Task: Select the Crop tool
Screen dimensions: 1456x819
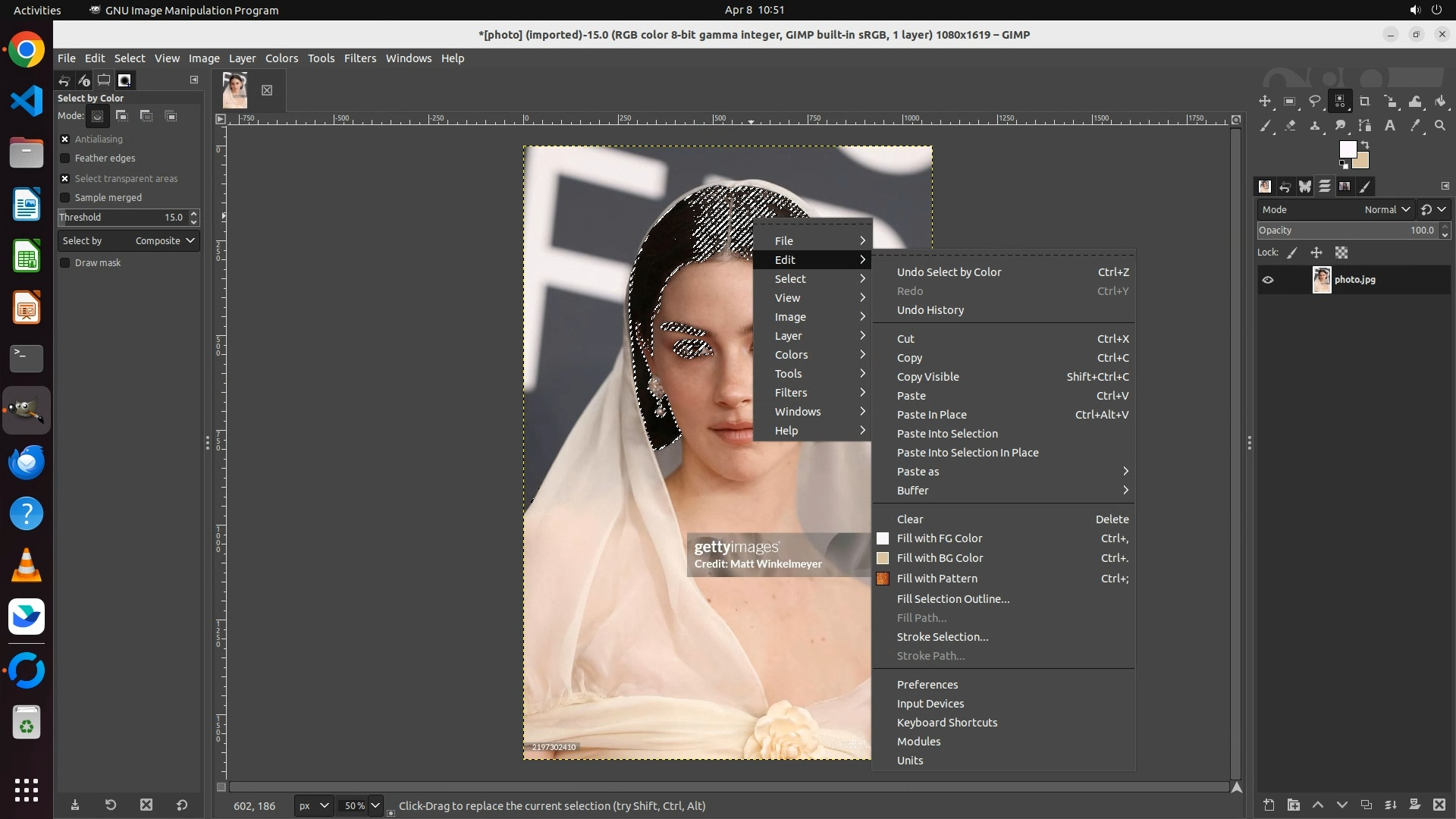Action: tap(1365, 102)
